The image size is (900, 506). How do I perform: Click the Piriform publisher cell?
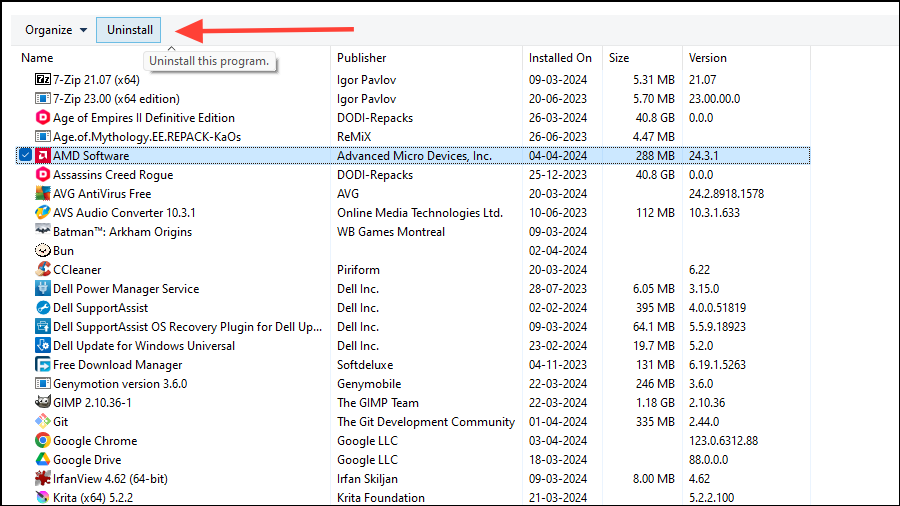click(x=358, y=270)
